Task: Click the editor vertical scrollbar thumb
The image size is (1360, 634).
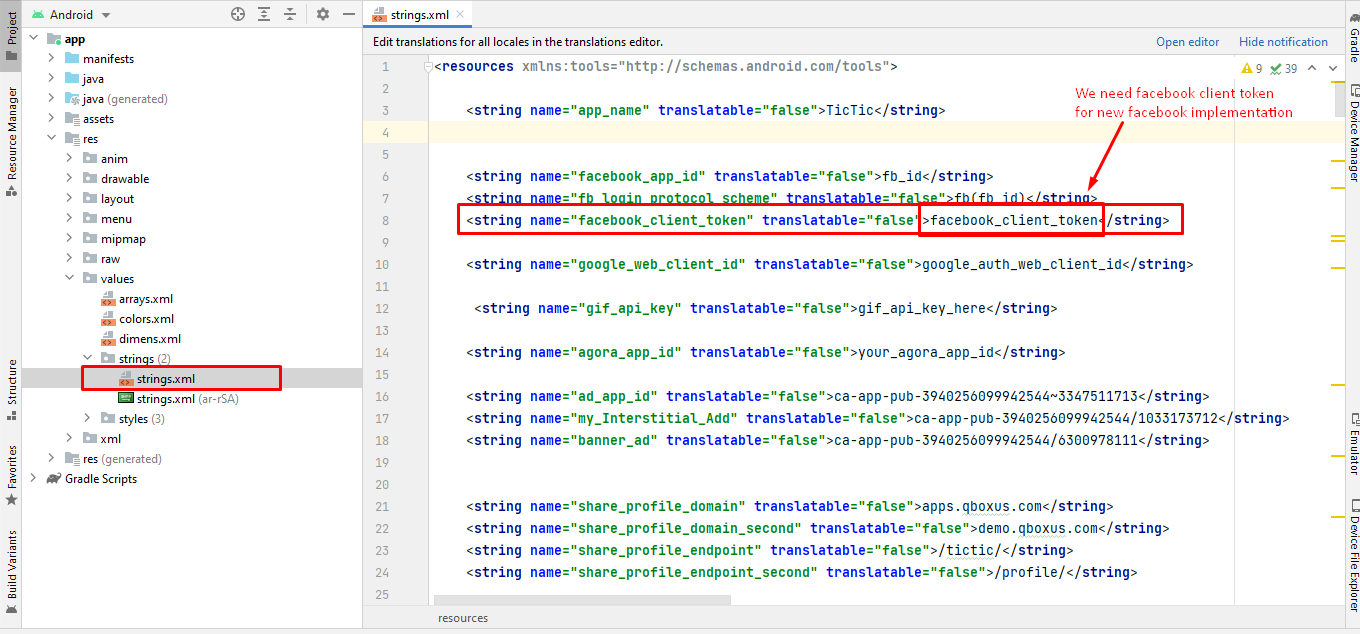Action: tap(1338, 100)
